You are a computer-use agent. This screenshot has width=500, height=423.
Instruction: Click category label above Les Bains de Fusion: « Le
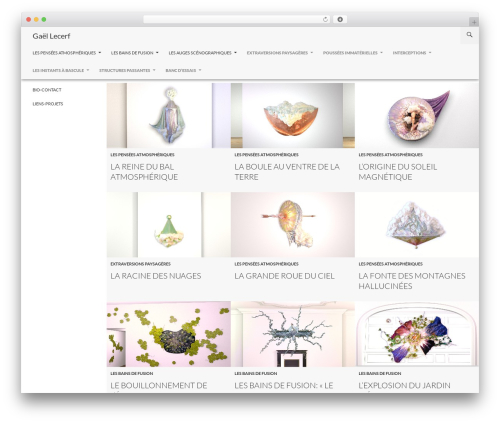256,374
